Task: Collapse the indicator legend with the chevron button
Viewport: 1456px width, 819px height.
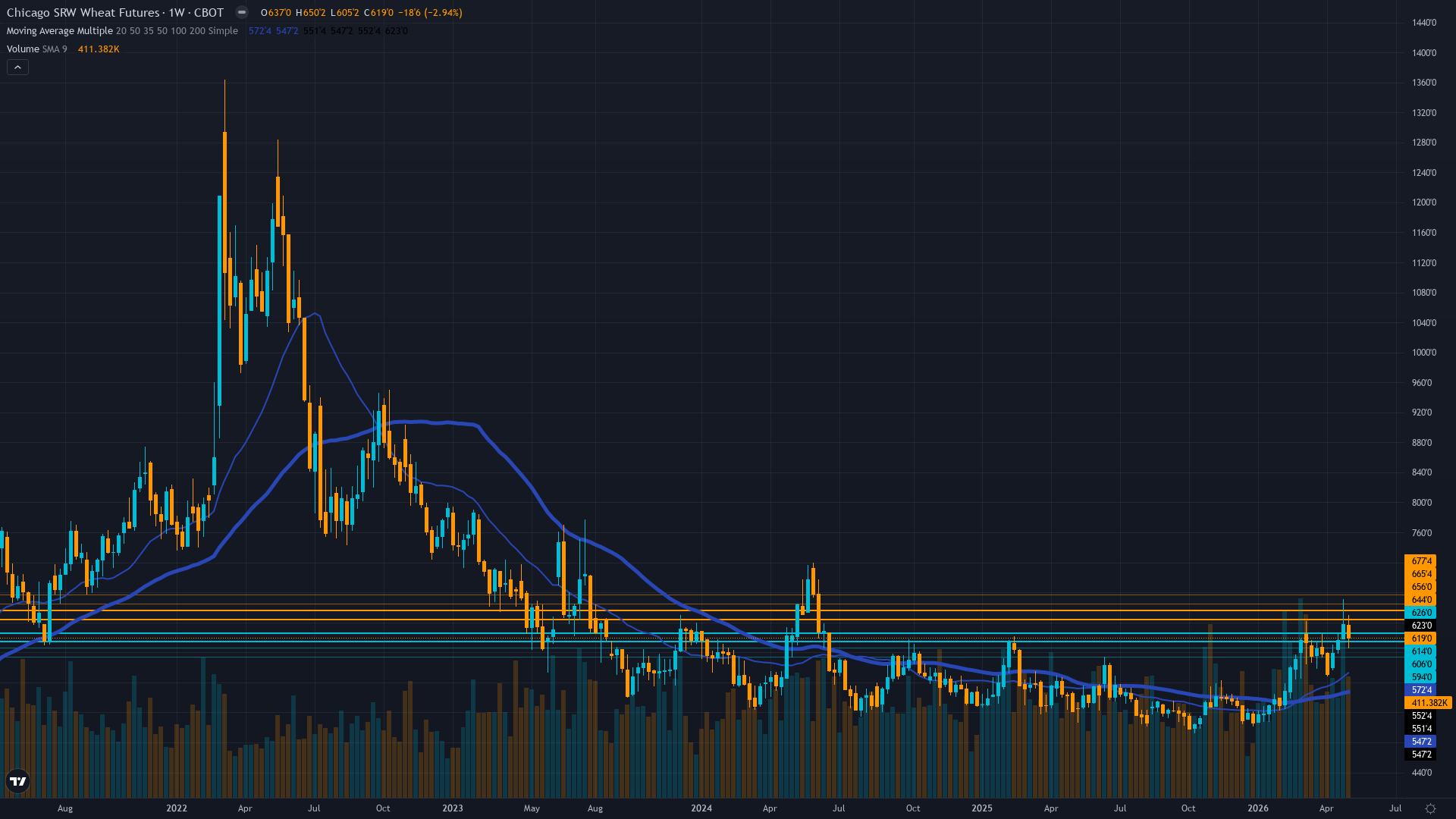Action: (x=17, y=67)
